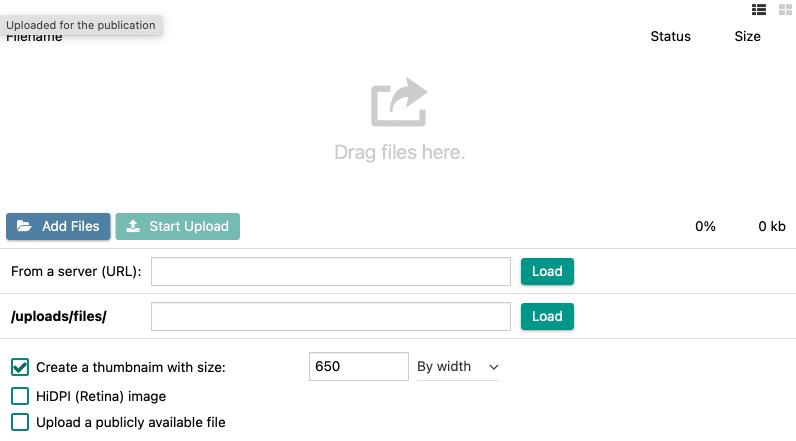Load file from /uploads/files/ path

(547, 316)
